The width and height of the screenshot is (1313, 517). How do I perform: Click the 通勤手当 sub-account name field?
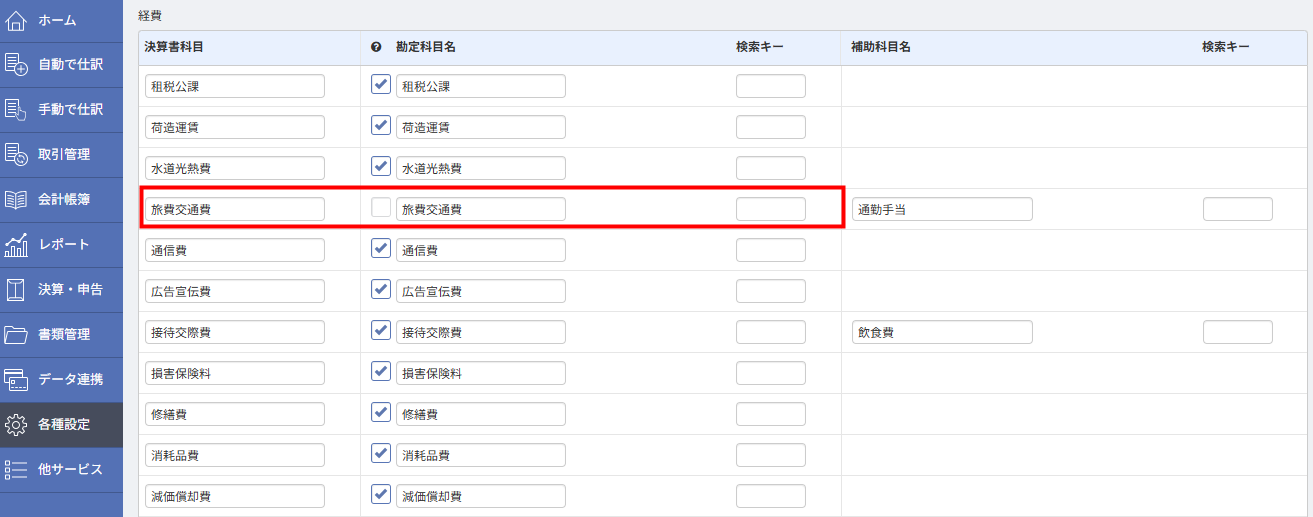pyautogui.click(x=942, y=209)
